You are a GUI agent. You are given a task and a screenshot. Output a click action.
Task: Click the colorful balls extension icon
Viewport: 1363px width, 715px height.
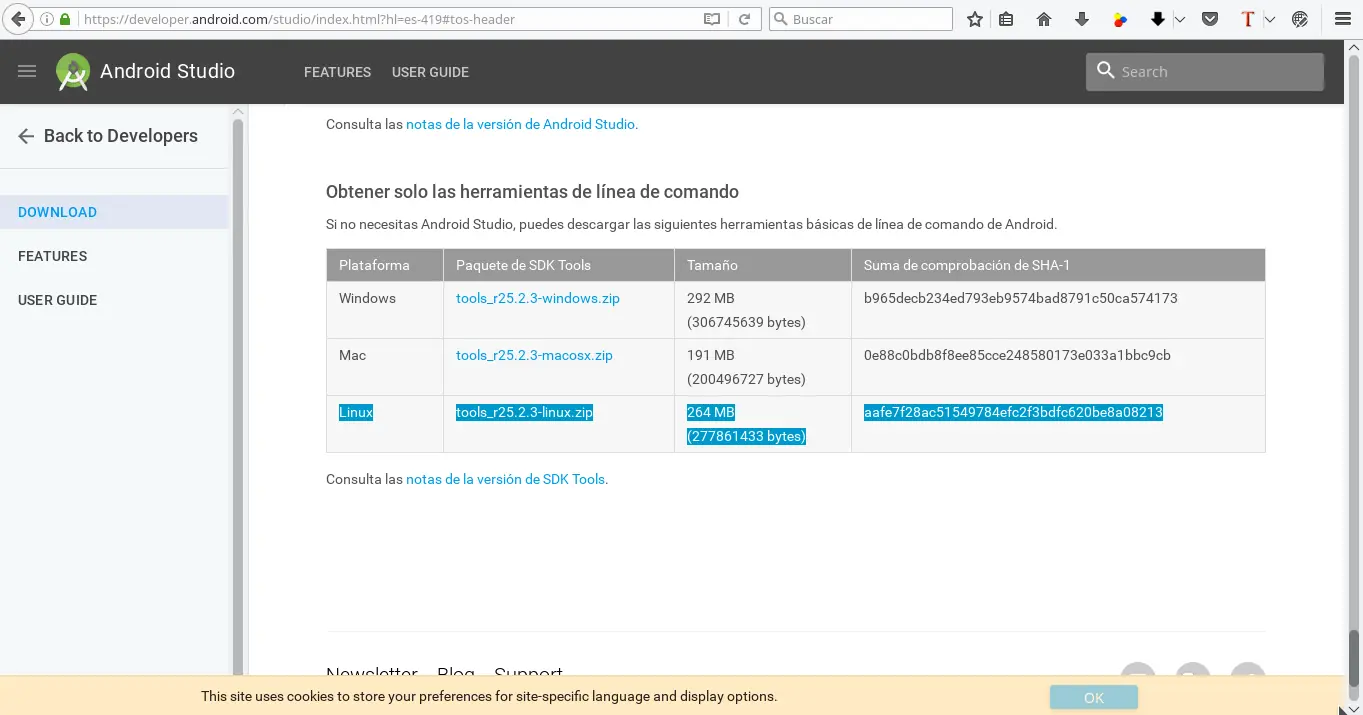[x=1120, y=19]
